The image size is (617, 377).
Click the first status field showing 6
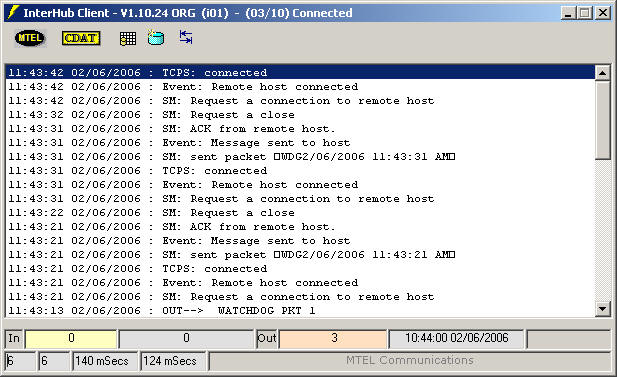point(20,361)
